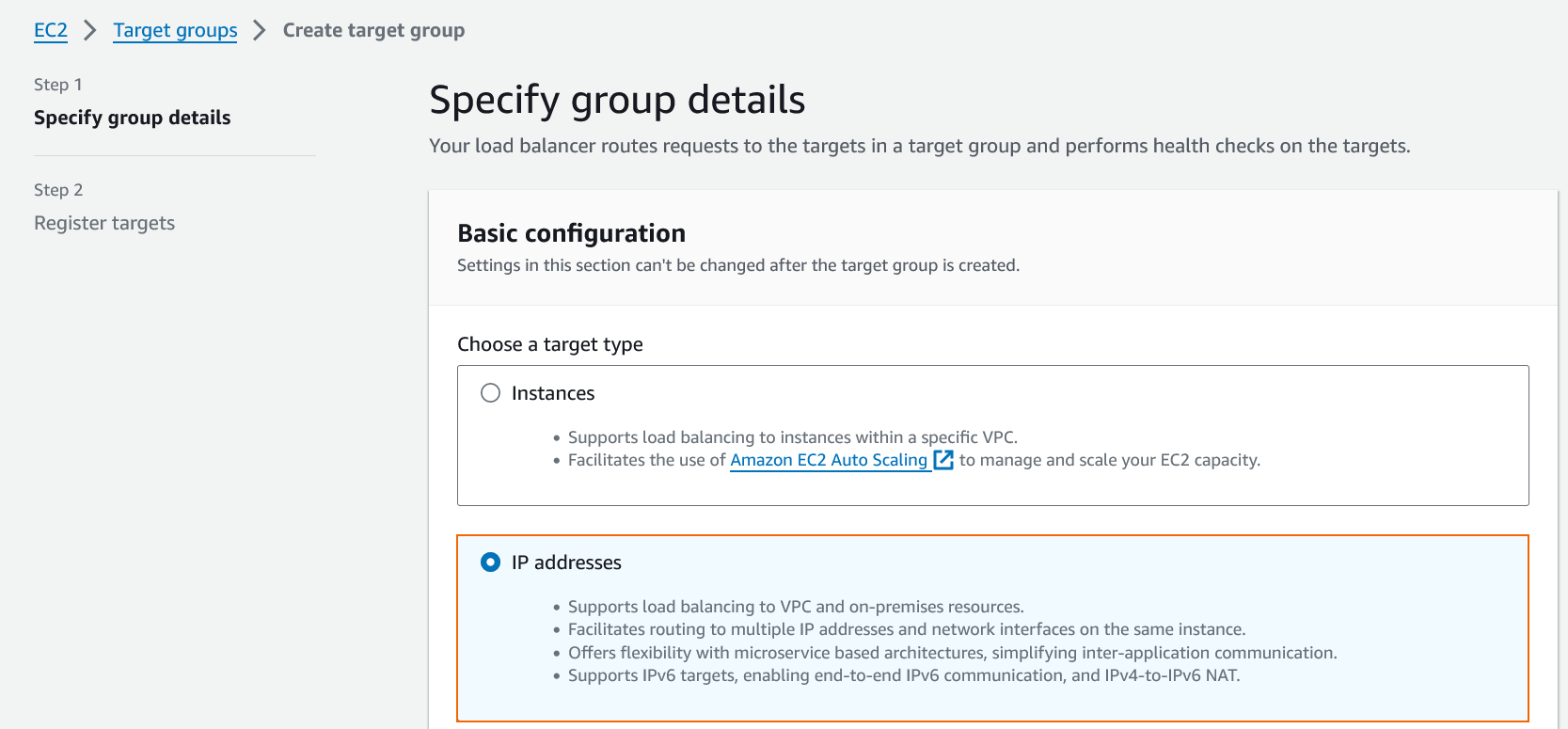The image size is (1568, 729).
Task: Click the external link icon beside Auto Scaling
Action: pos(943,460)
